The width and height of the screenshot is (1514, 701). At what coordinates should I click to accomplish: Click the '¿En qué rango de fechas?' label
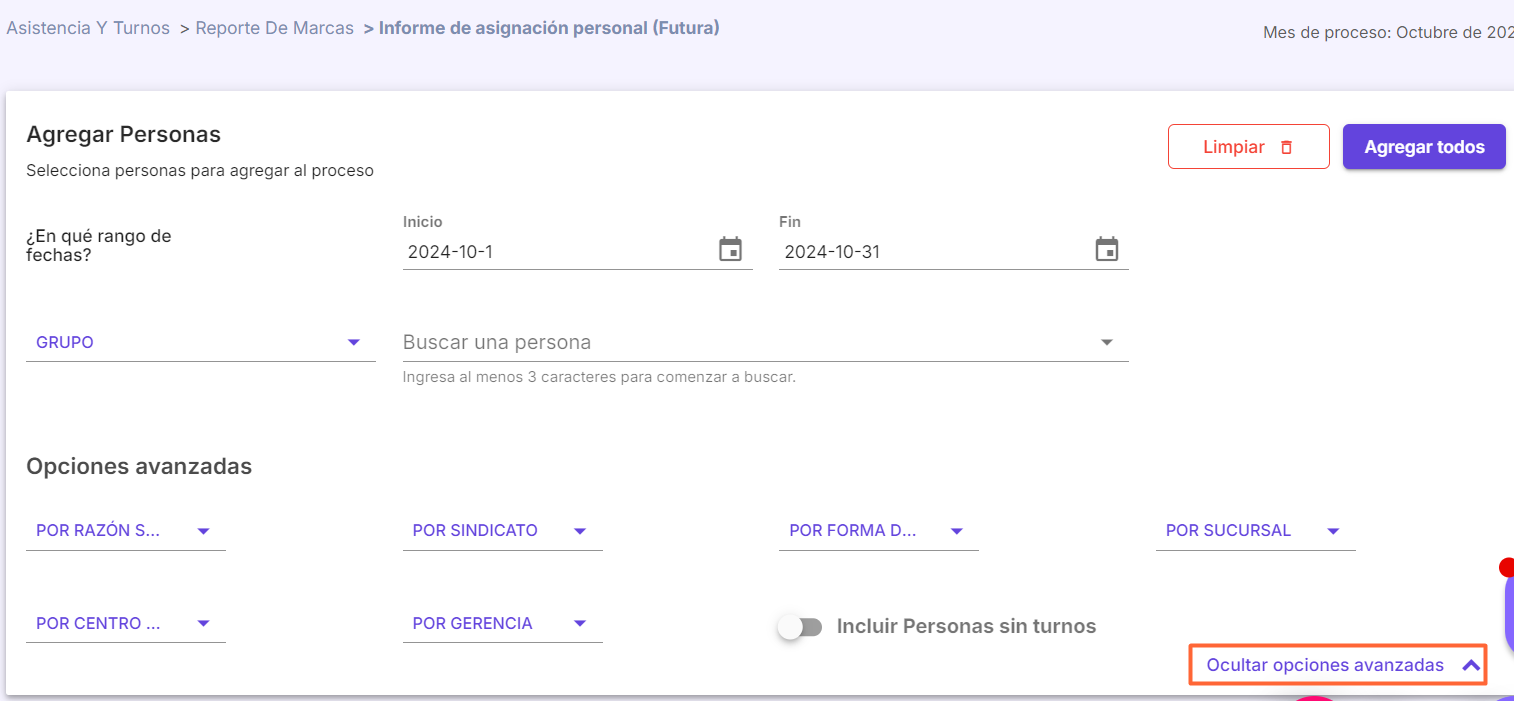click(99, 245)
